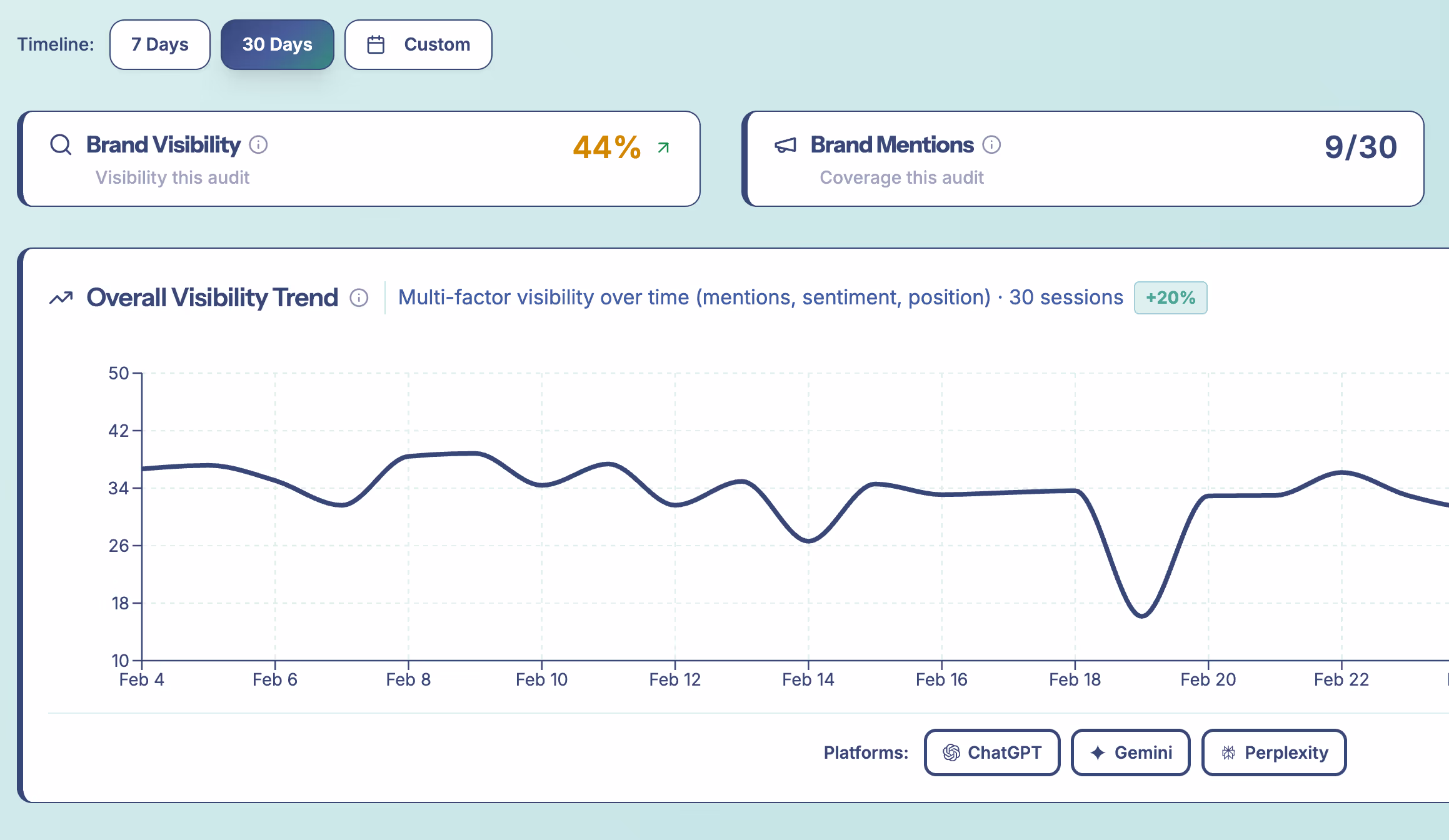Click the +20% change badge

pyautogui.click(x=1170, y=297)
